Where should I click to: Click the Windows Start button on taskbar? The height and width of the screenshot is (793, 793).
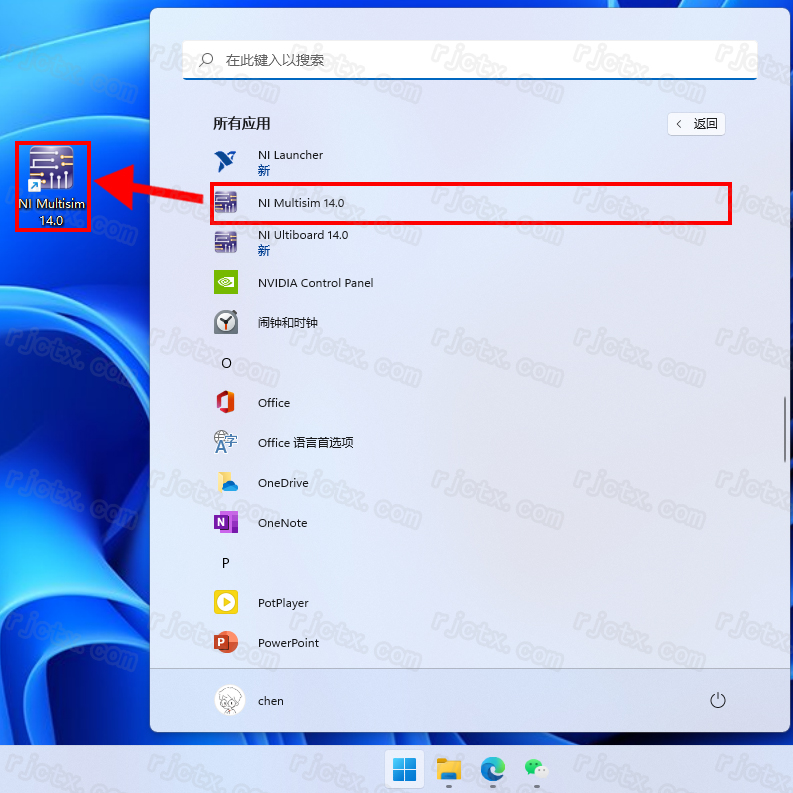pos(405,769)
